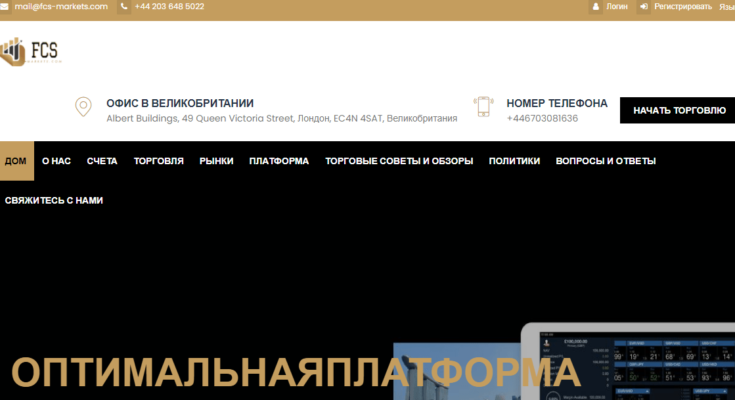Click the Albert Buildings address text
This screenshot has width=735, height=400.
tap(282, 119)
